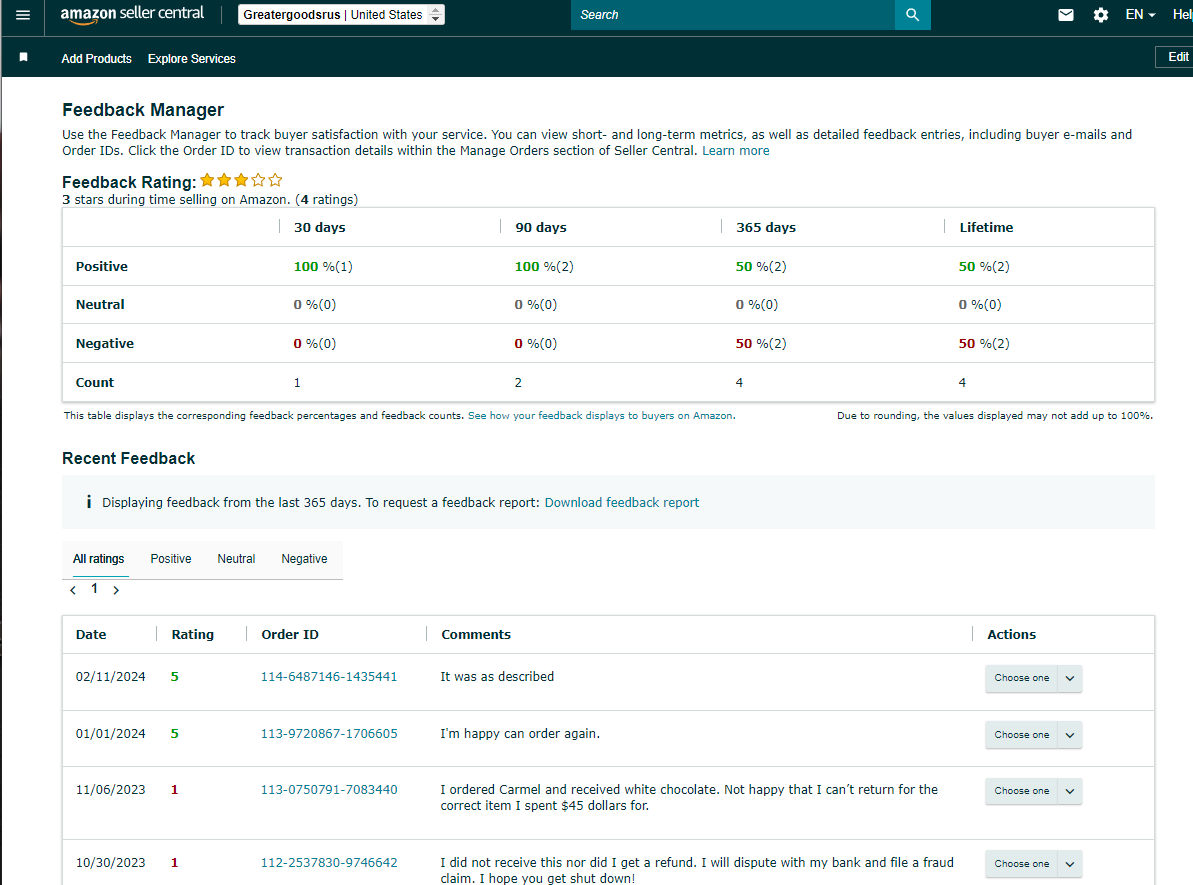This screenshot has height=885, width=1193.
Task: Open the hamburger navigation menu
Action: [x=23, y=14]
